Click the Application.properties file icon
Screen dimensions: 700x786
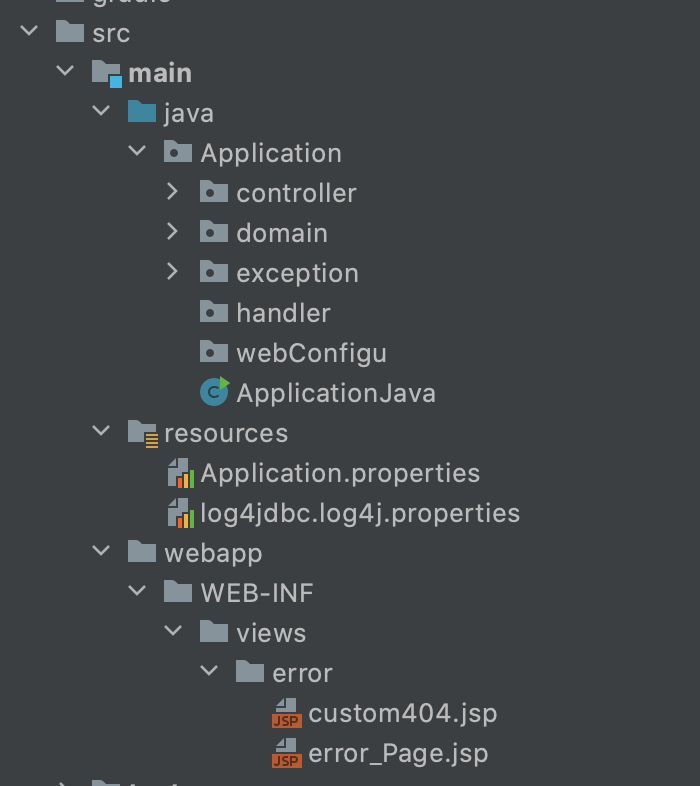coord(181,473)
